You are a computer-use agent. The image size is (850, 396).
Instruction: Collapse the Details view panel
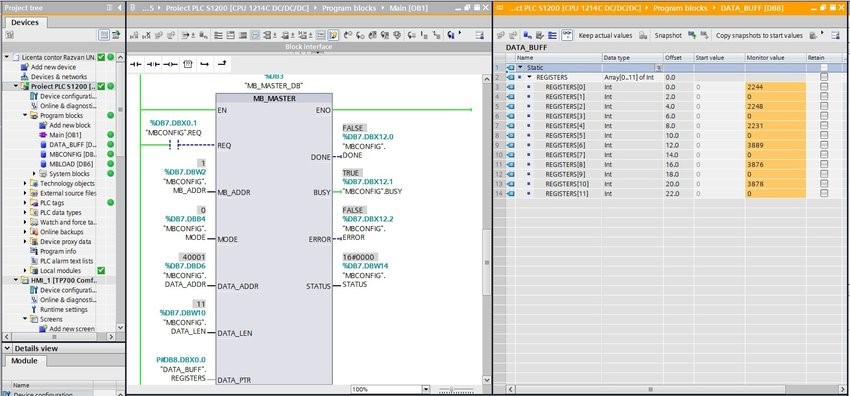pyautogui.click(x=7, y=348)
